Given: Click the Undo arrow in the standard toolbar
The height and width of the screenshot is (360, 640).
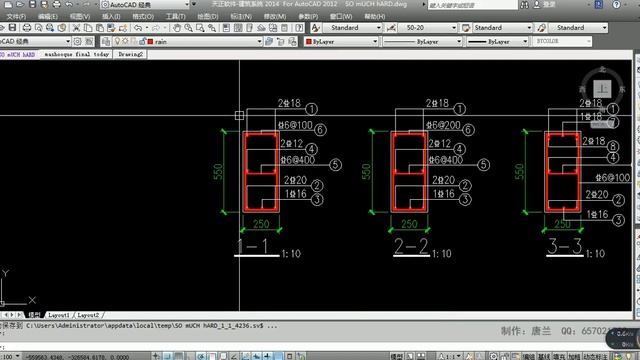Looking at the screenshot, I should 138,28.
